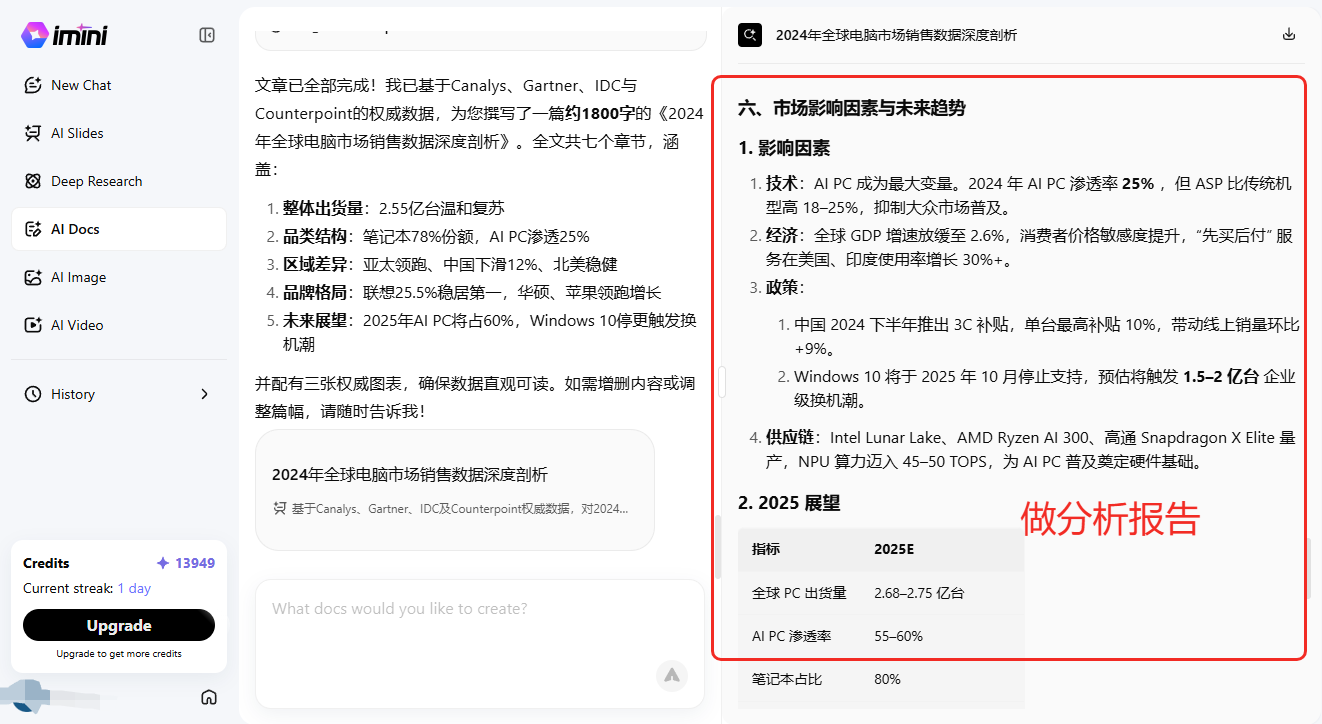Click 'Upgrade to get more credits' link
Image resolution: width=1322 pixels, height=724 pixels.
point(118,653)
